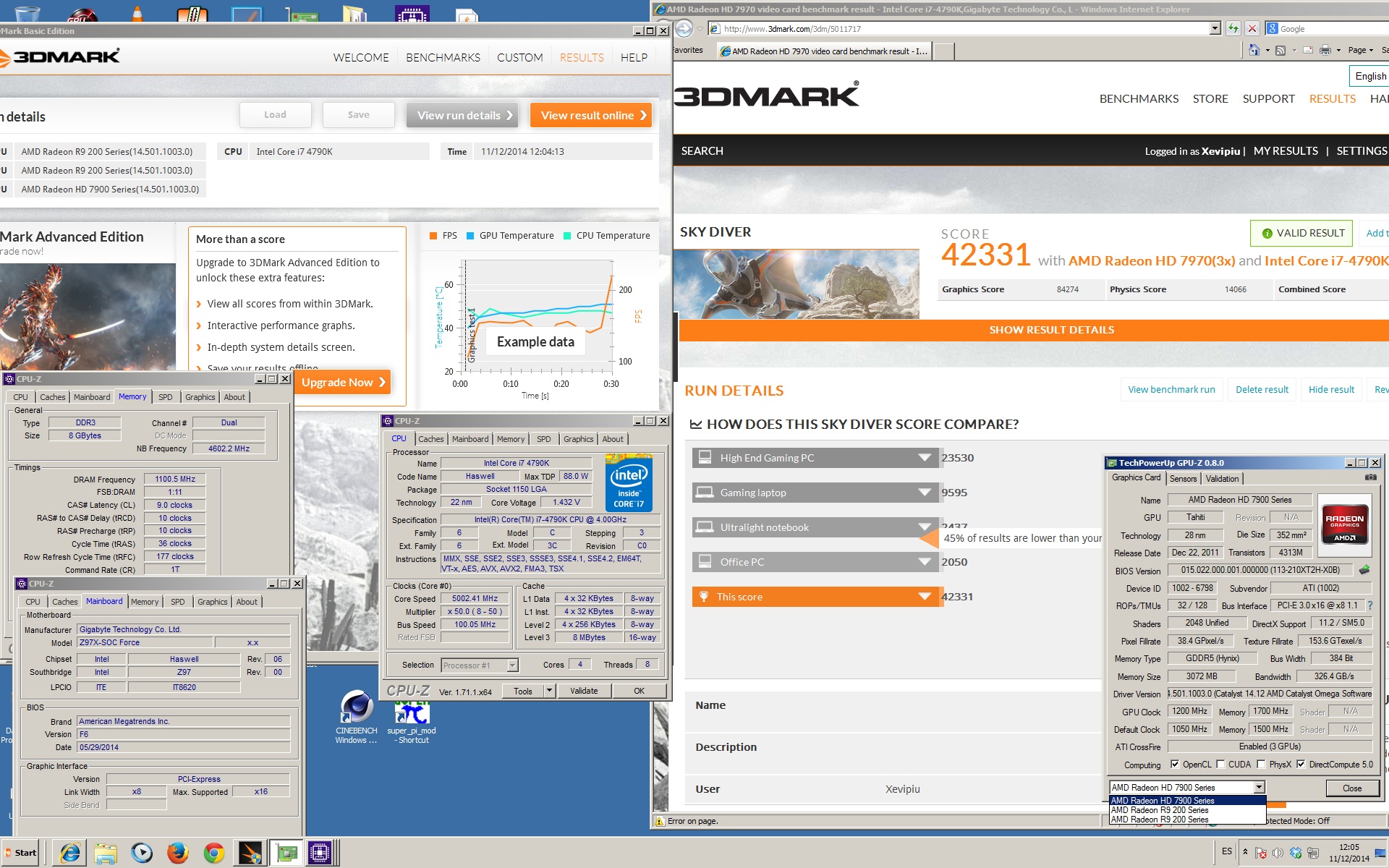Open IE Page menu dropdown

coord(1361,50)
